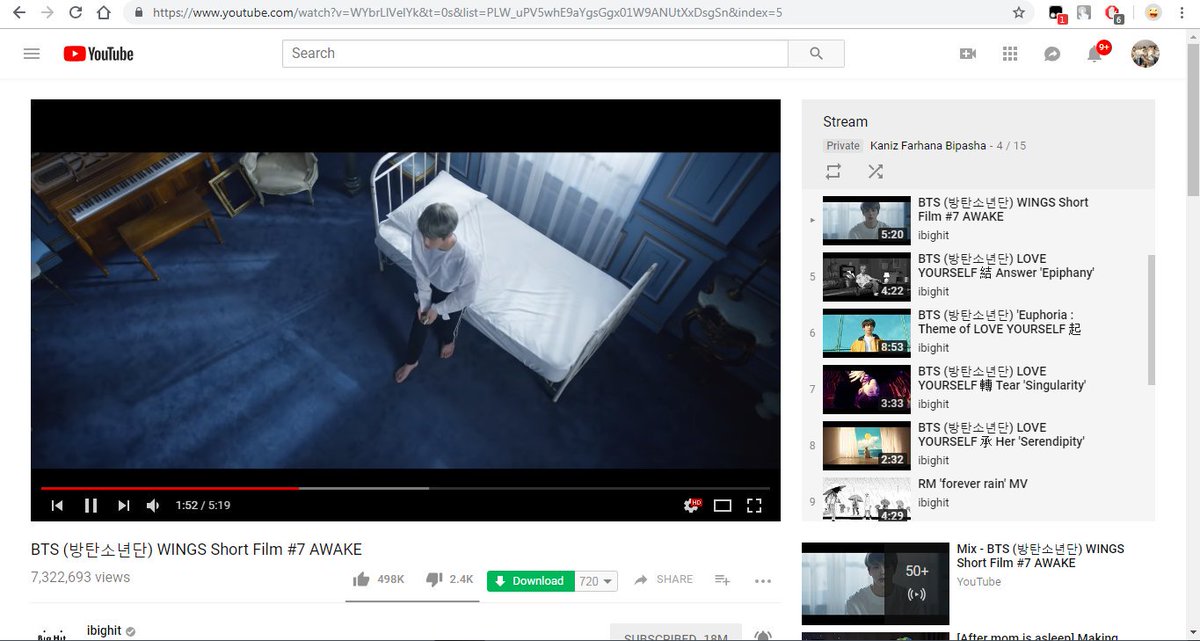
Task: Click the green Download button
Action: 530,581
